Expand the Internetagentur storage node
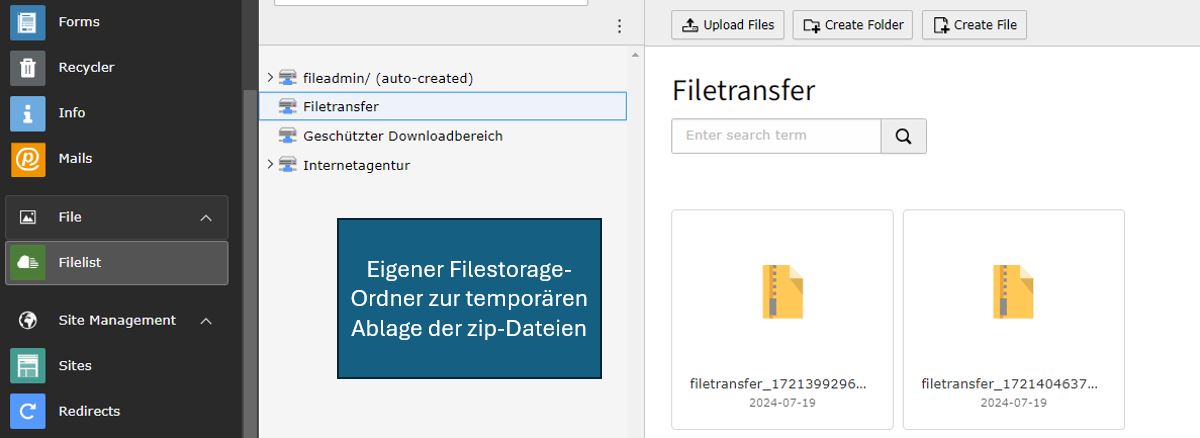This screenshot has height=438, width=1200. pyautogui.click(x=270, y=164)
